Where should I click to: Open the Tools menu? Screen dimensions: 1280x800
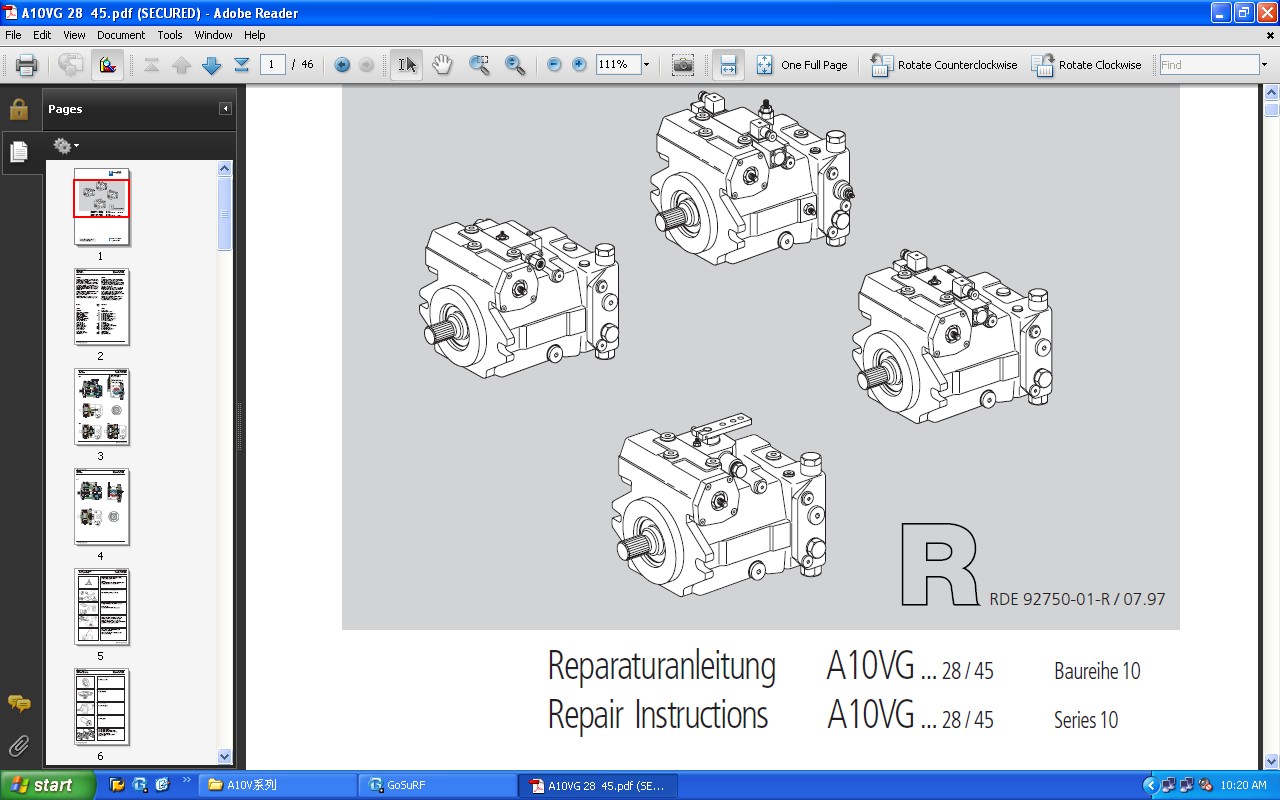[x=170, y=35]
